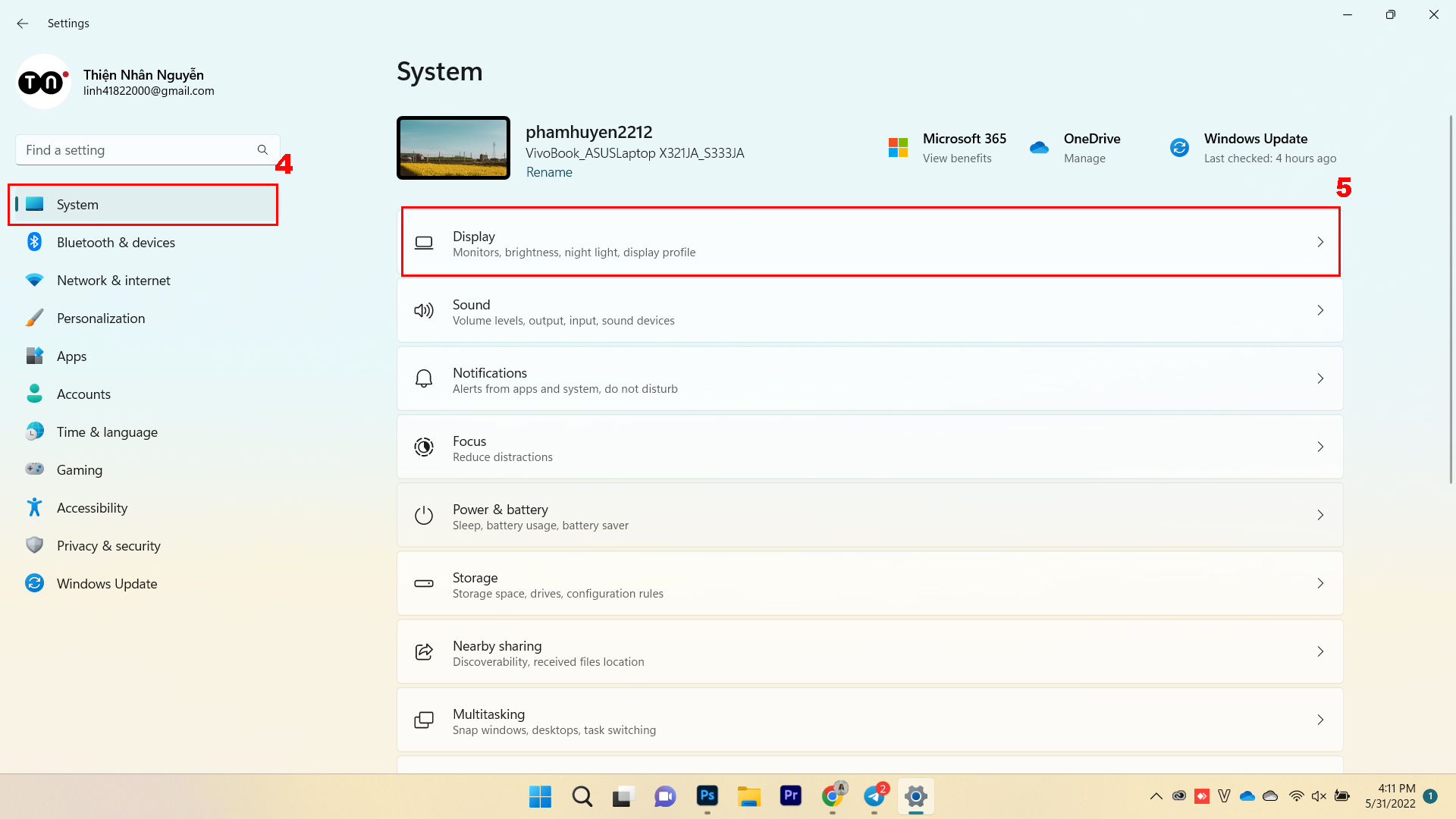Open File Explorer from the taskbar

[x=749, y=796]
